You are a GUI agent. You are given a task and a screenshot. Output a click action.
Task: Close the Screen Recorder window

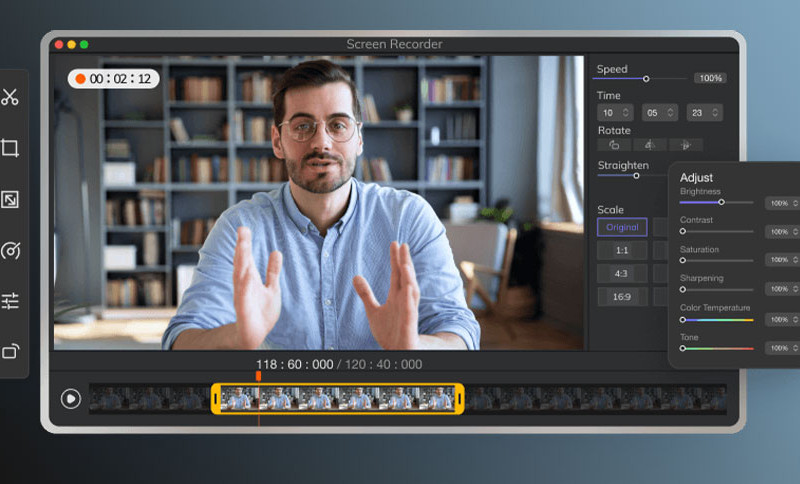coord(59,45)
